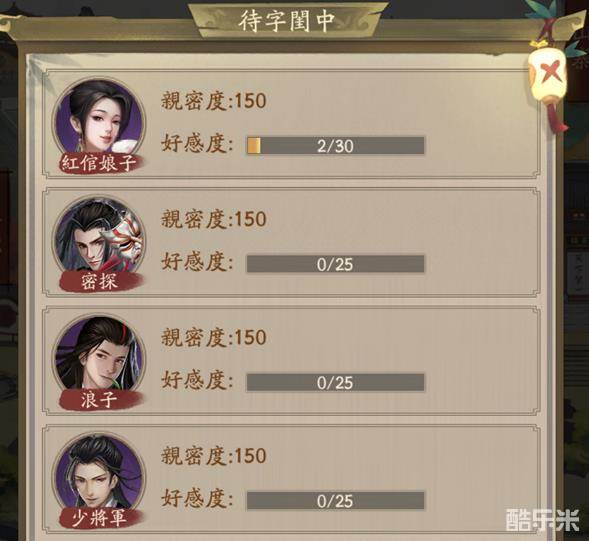Image resolution: width=589 pixels, height=541 pixels.
Task: Click the 酷乐米 watermark logo
Action: coord(542,520)
